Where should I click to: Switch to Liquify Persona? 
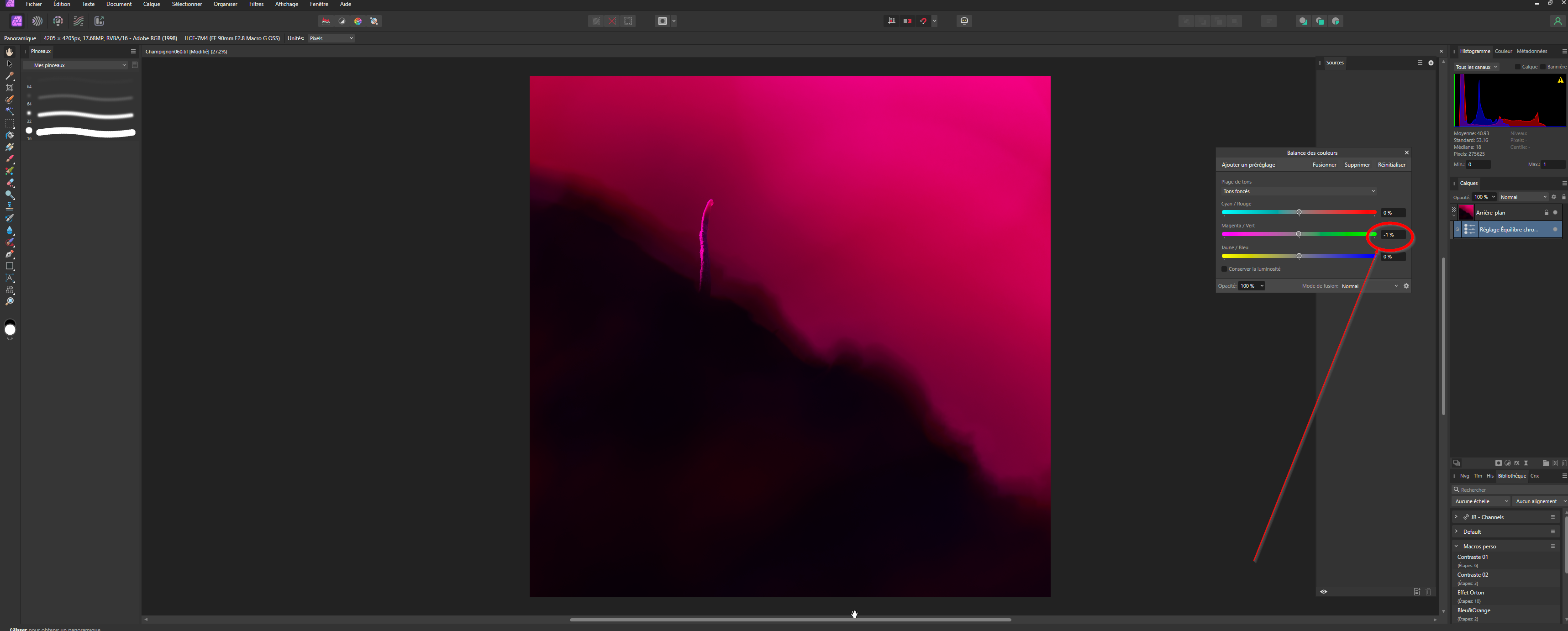(x=37, y=21)
